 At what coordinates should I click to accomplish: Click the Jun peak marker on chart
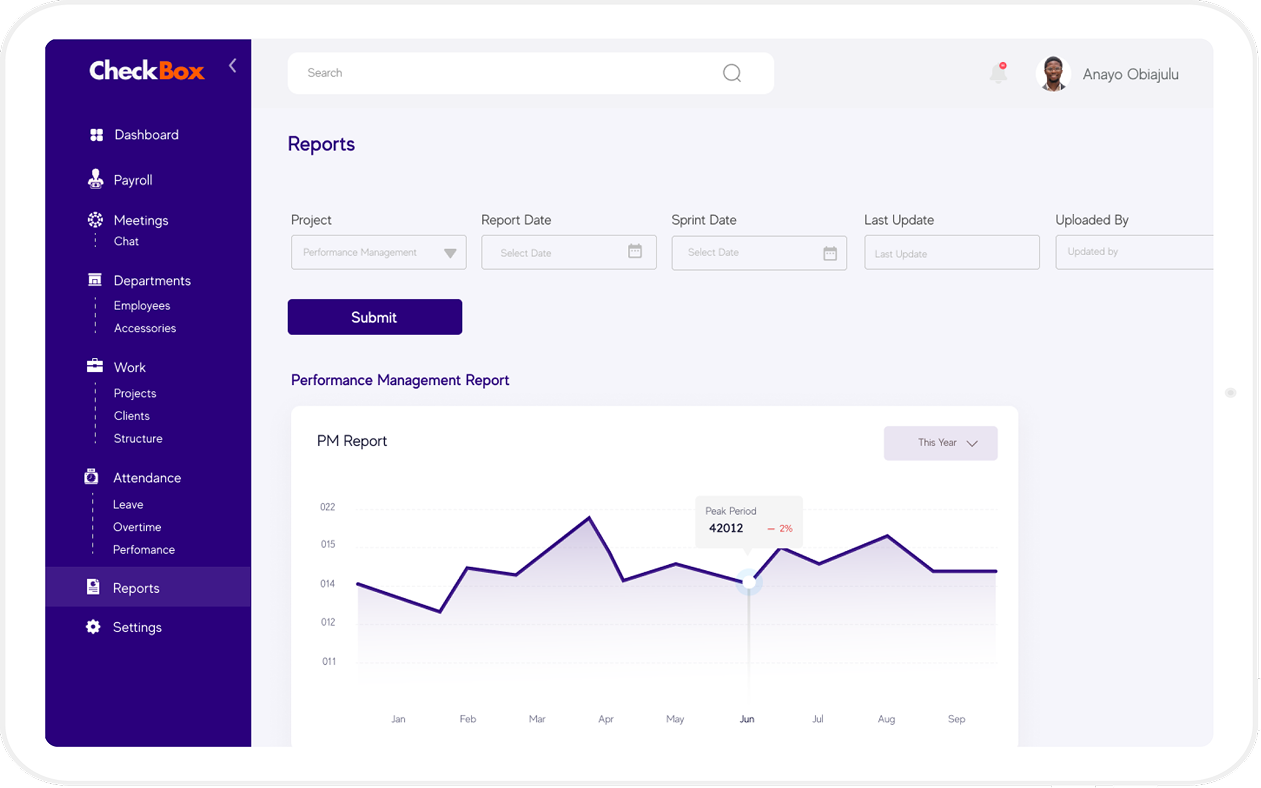(749, 581)
